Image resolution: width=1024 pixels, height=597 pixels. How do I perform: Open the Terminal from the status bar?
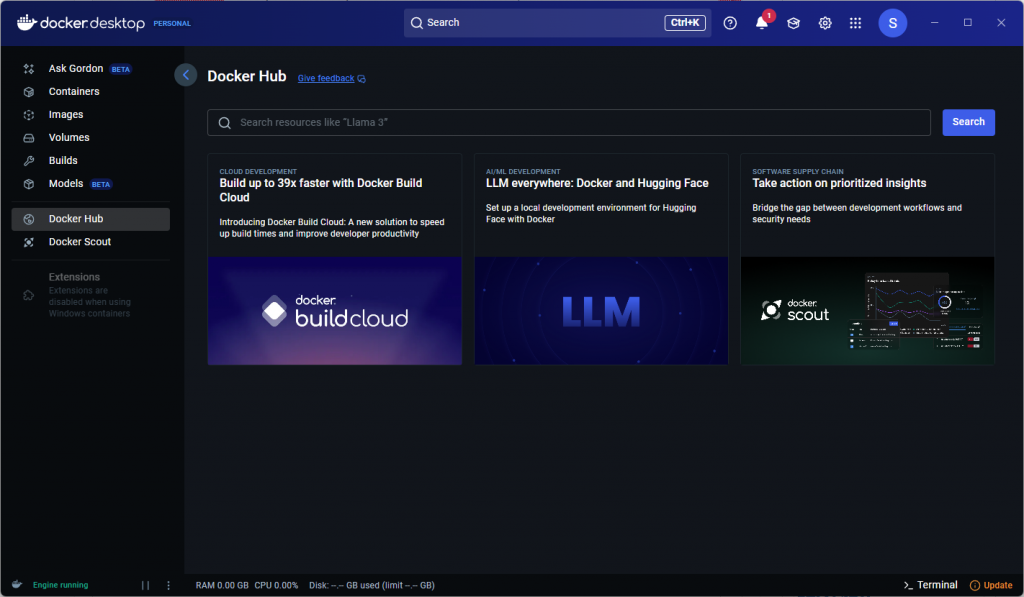931,585
